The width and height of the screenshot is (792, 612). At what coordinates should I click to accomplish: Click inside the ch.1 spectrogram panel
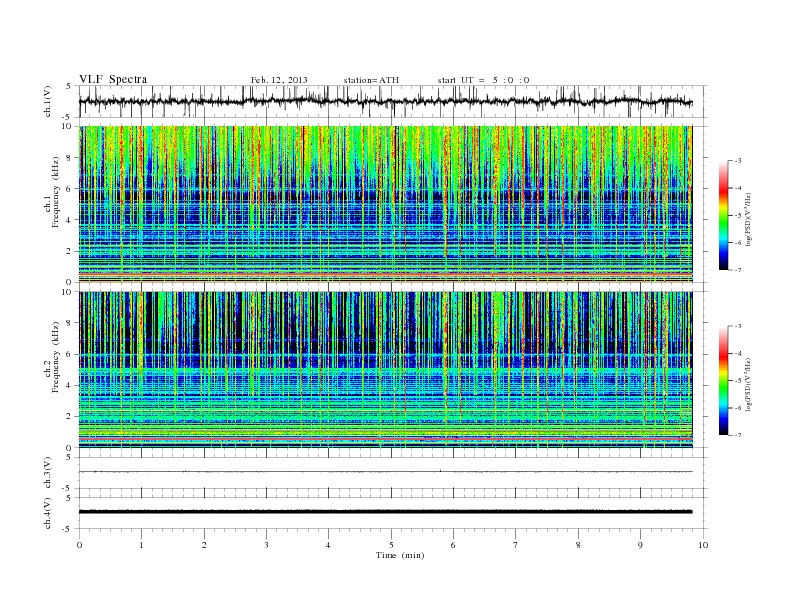point(385,204)
